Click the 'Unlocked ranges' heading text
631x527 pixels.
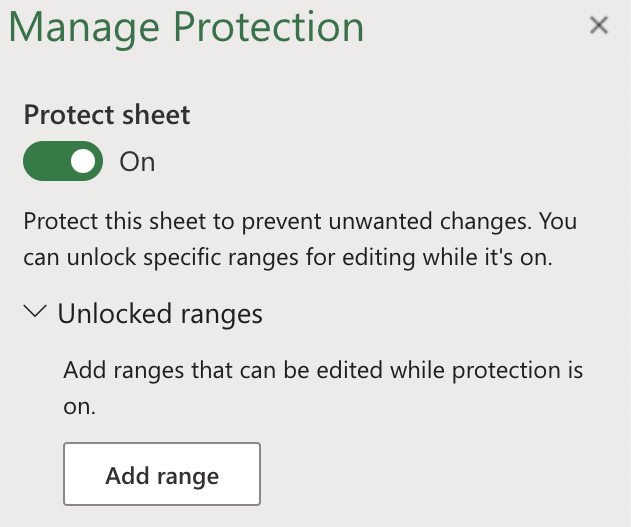[x=160, y=313]
